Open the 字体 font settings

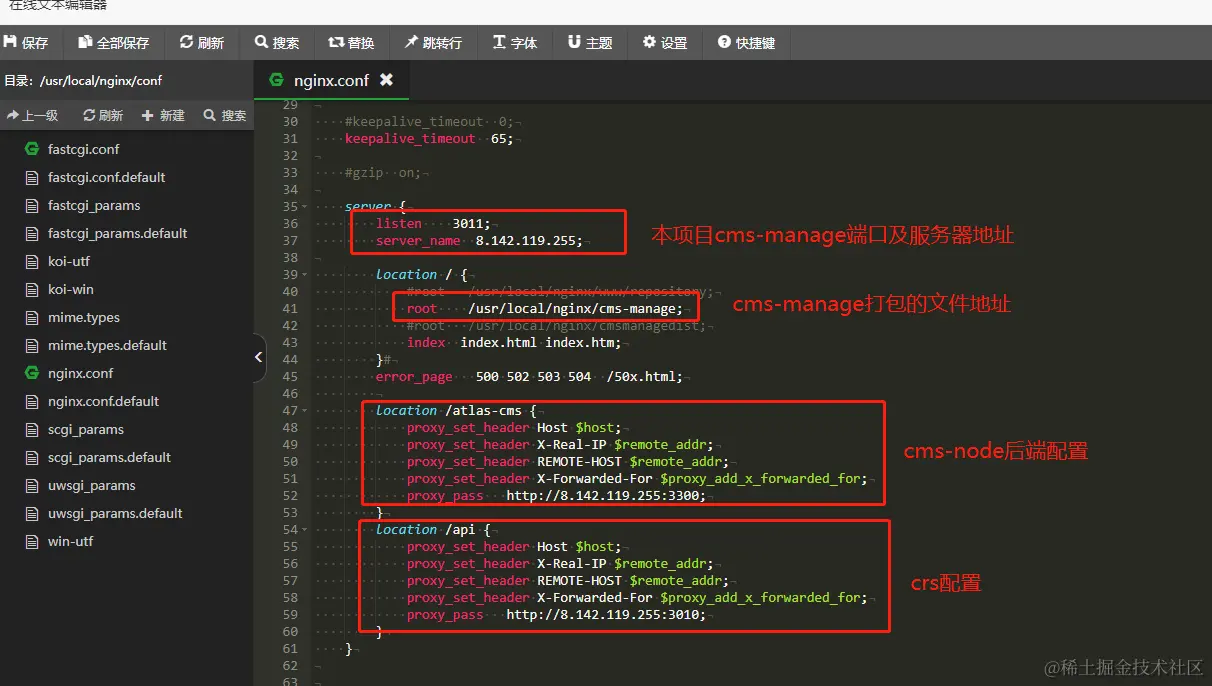(x=515, y=43)
